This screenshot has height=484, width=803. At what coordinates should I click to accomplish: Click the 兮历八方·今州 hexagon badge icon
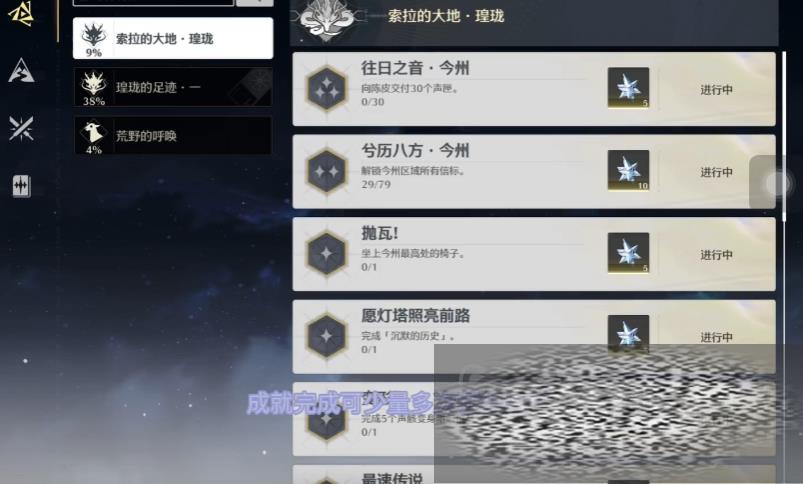326,172
